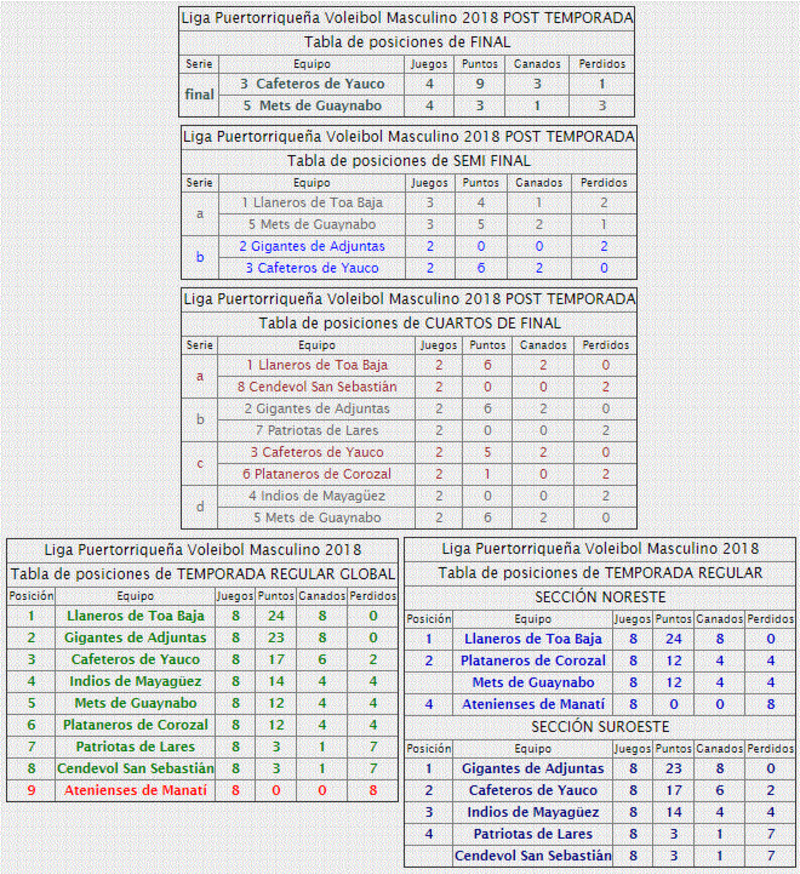Select 'Cafeteros de Yauco' in SECCIÓN SUROESTE
800x874 pixels.
pyautogui.click(x=533, y=790)
